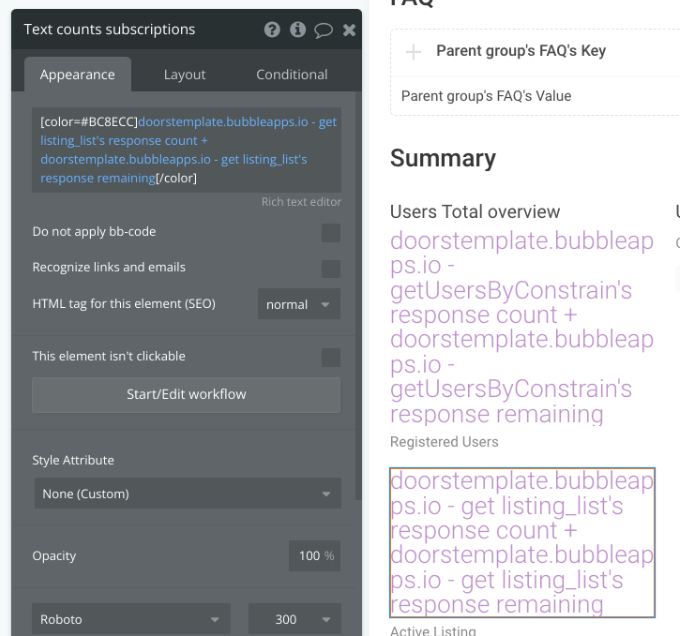
Task: Open the HTML tag normal dropdown
Action: coord(299,304)
